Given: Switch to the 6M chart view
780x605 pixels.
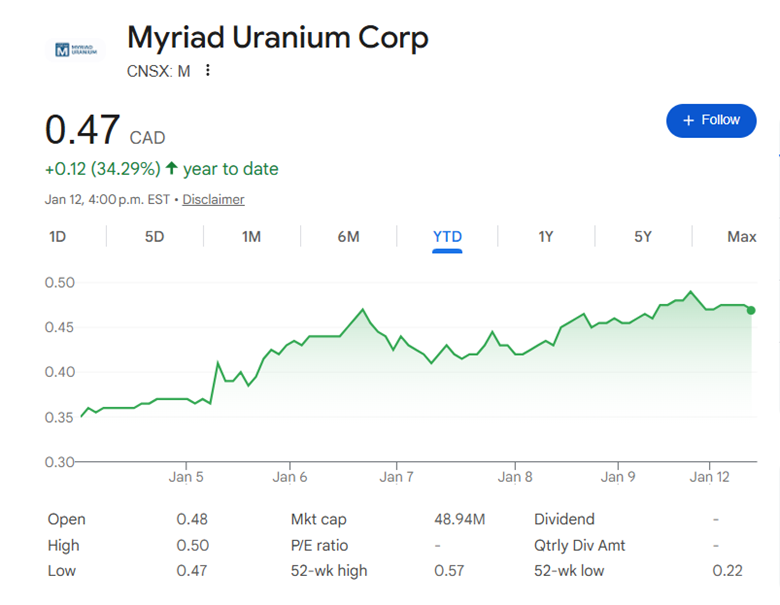Looking at the screenshot, I should [x=348, y=237].
